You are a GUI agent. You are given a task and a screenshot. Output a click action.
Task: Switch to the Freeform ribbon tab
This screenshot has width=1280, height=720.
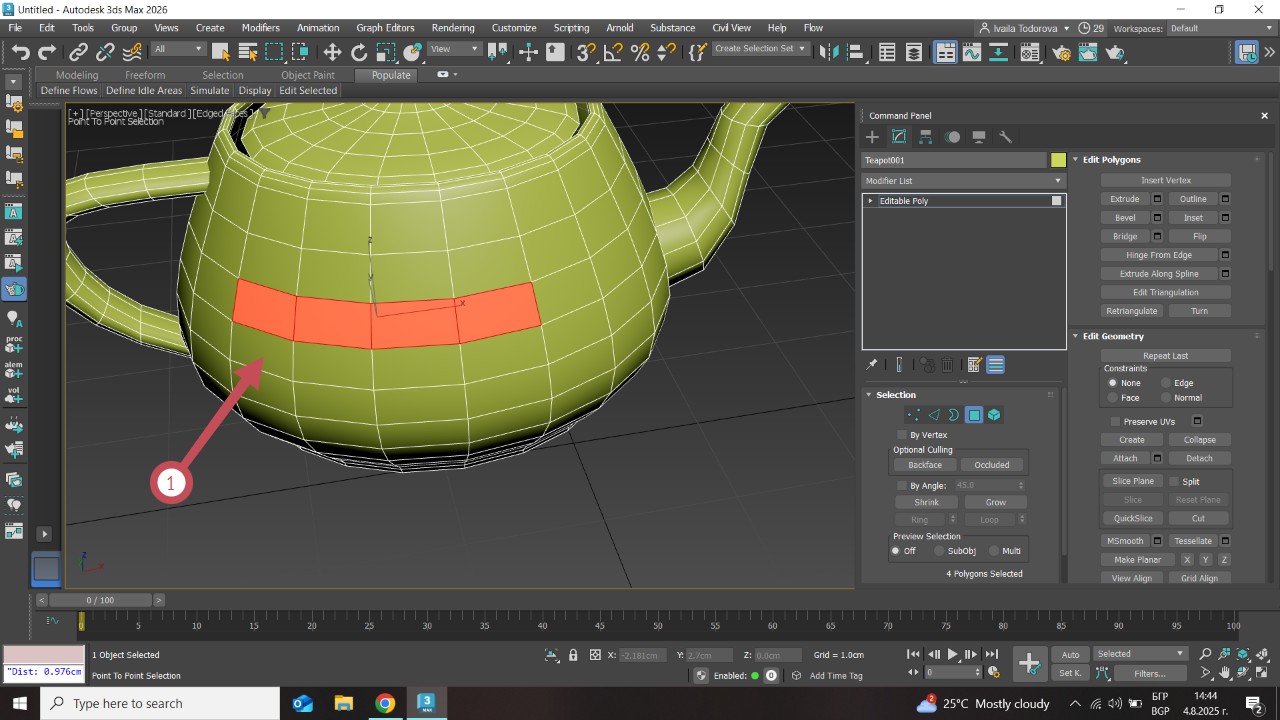pyautogui.click(x=145, y=75)
